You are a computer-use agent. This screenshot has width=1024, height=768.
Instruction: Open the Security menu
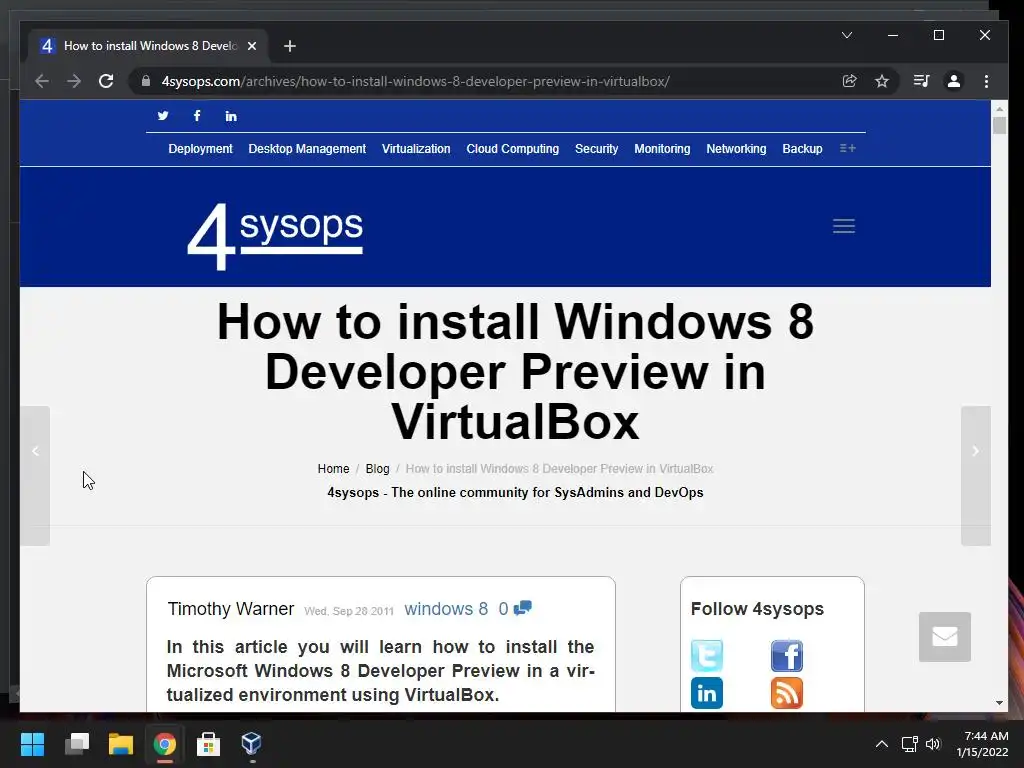click(x=596, y=149)
